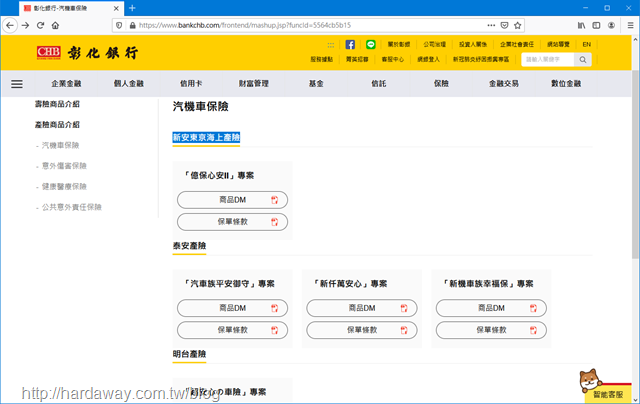This screenshot has width=640, height=404.
Task: Click the CHB 彰化銀行 logo
Action: (x=87, y=53)
